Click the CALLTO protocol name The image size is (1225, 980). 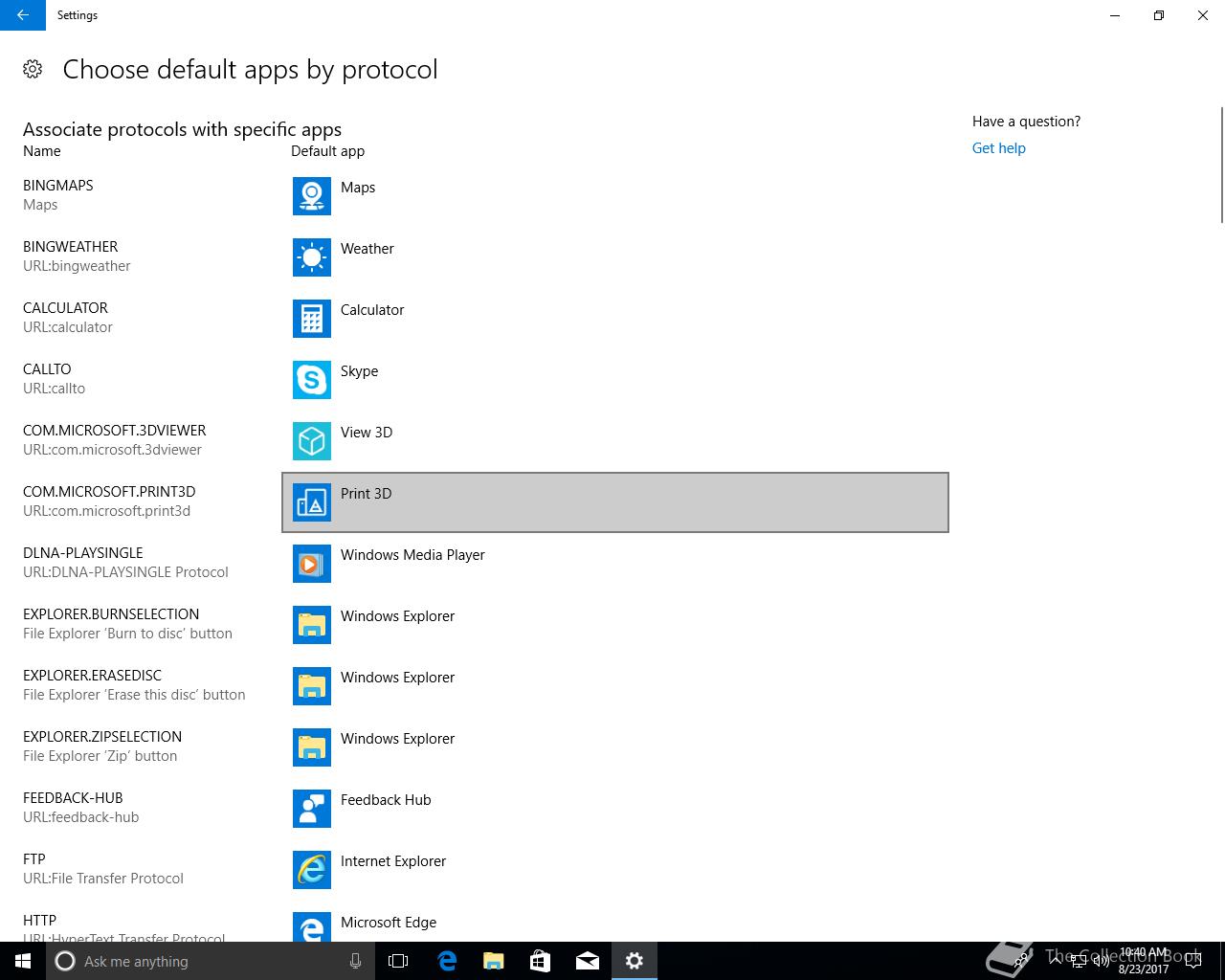tap(47, 369)
